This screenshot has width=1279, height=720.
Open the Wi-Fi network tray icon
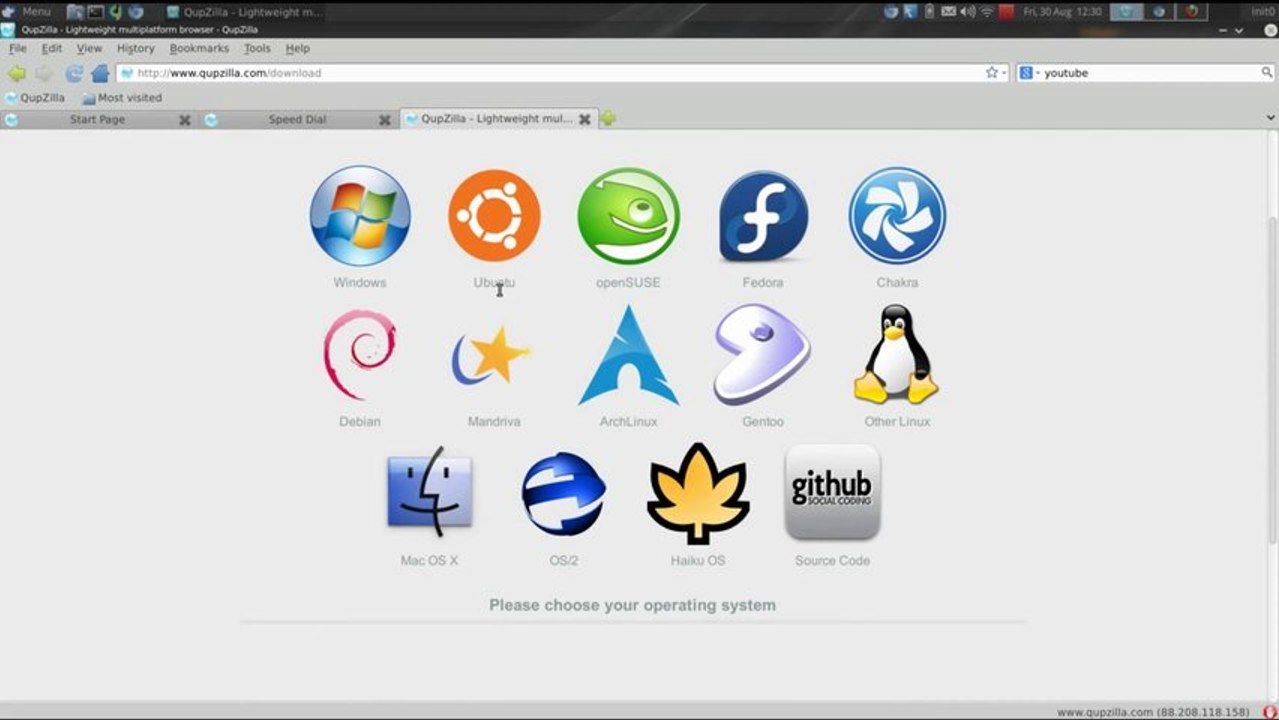pos(986,12)
